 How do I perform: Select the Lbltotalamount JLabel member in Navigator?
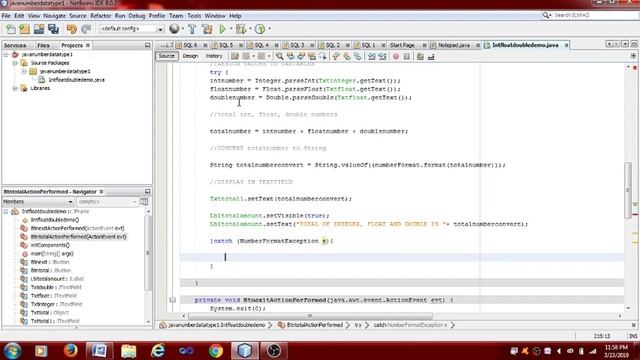[x=57, y=279]
